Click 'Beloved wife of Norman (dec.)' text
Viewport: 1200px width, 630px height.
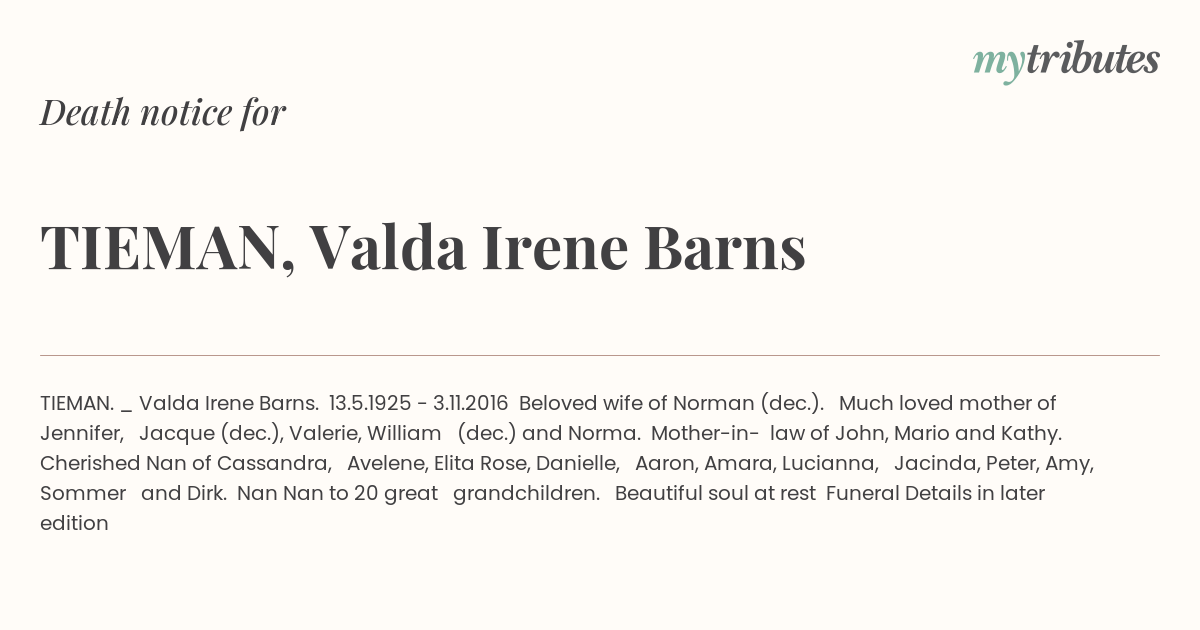point(671,404)
